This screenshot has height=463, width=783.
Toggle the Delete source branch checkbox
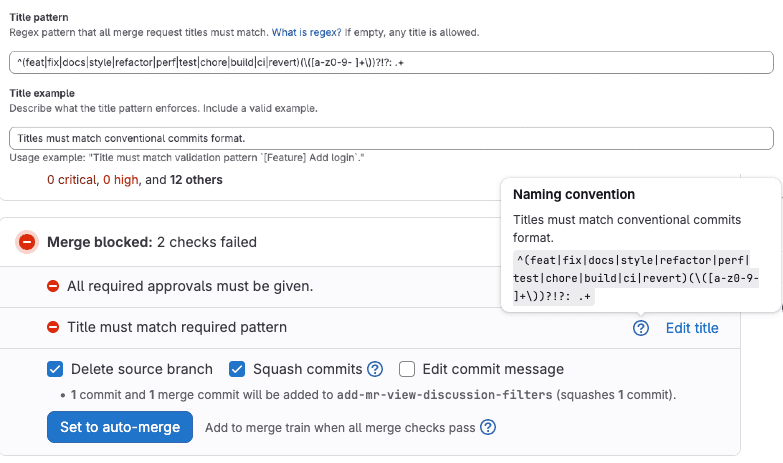(55, 369)
